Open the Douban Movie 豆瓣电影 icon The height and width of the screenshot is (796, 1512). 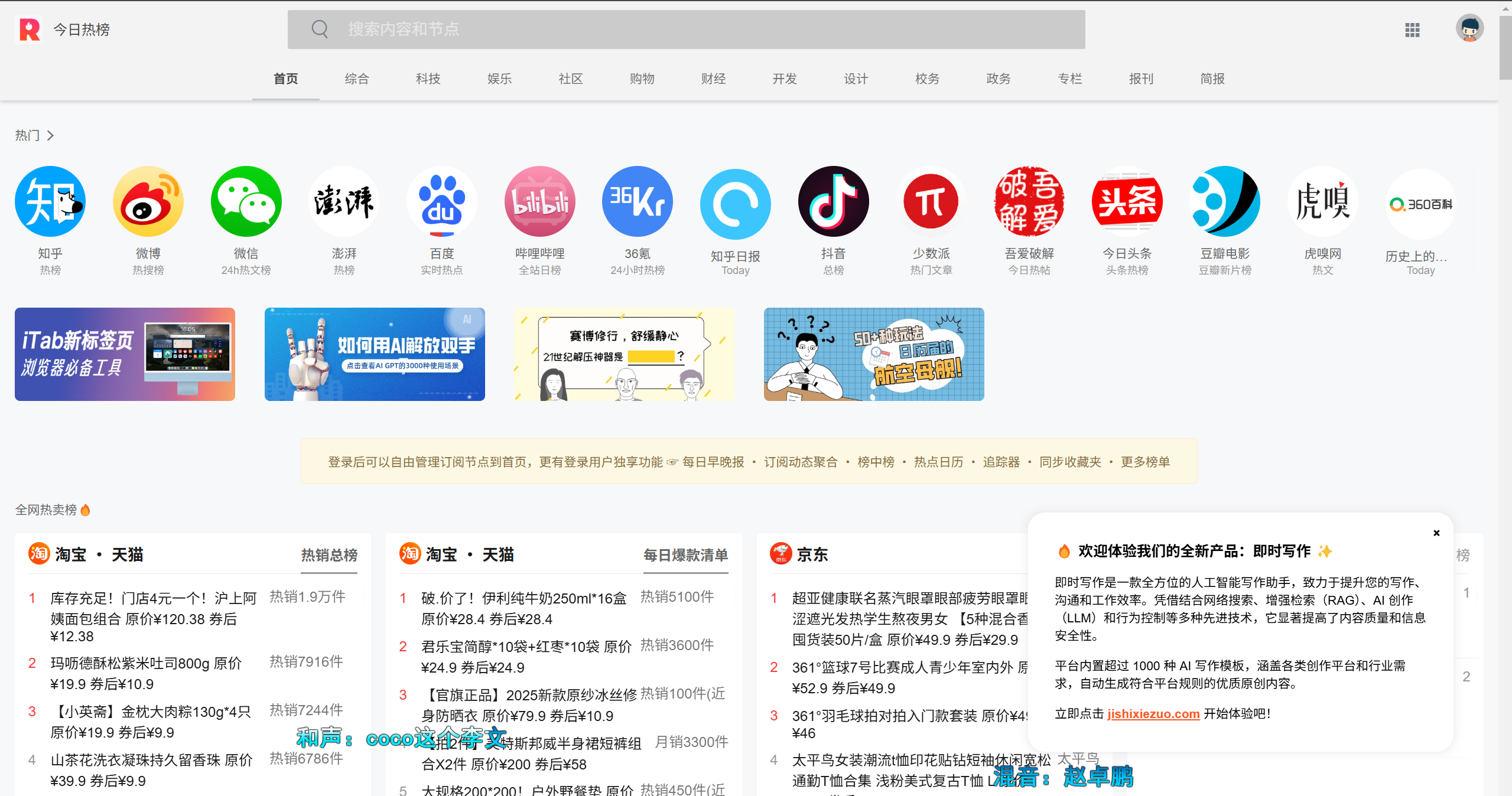click(1224, 202)
